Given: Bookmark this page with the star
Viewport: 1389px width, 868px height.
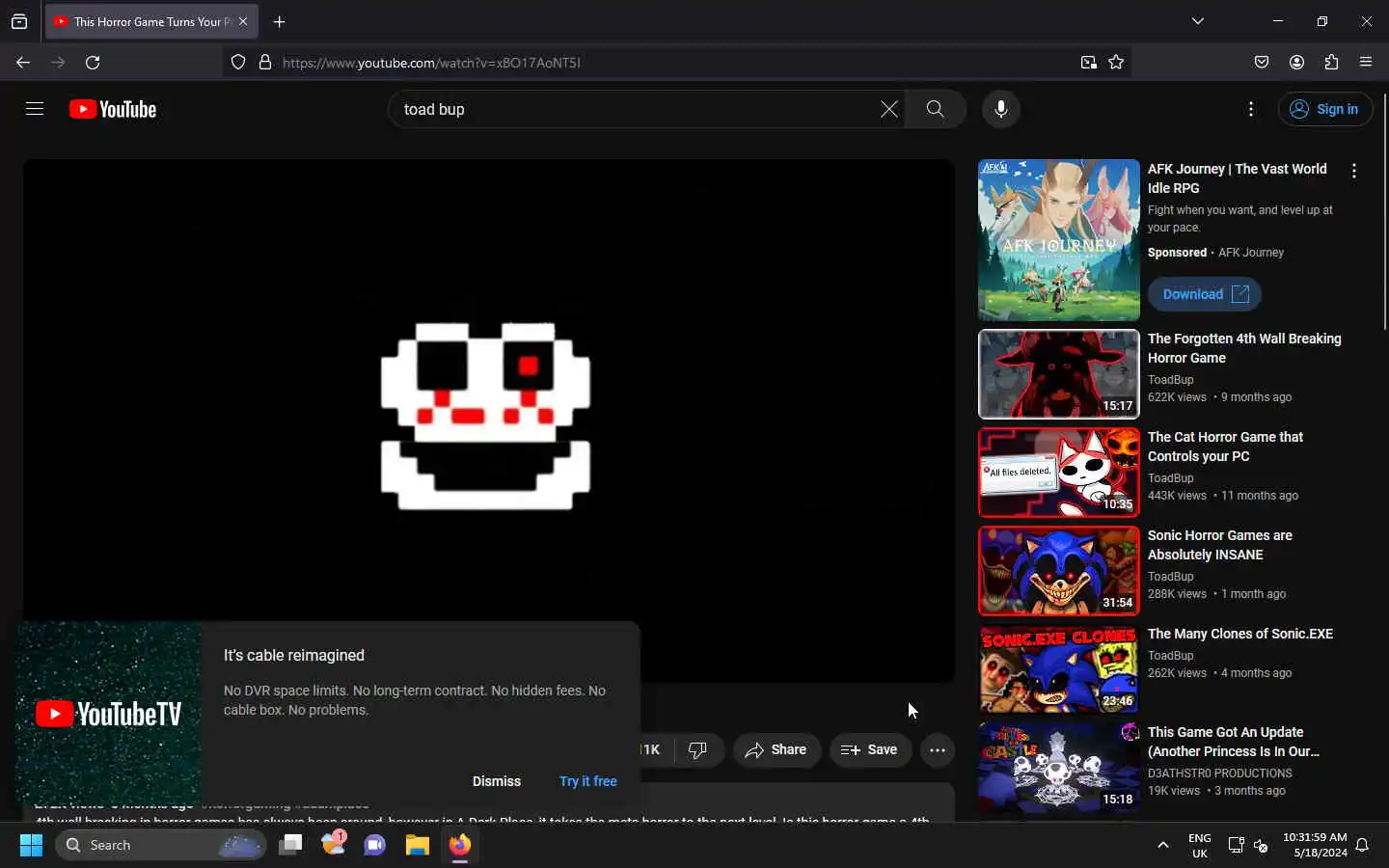Looking at the screenshot, I should click(x=1116, y=63).
